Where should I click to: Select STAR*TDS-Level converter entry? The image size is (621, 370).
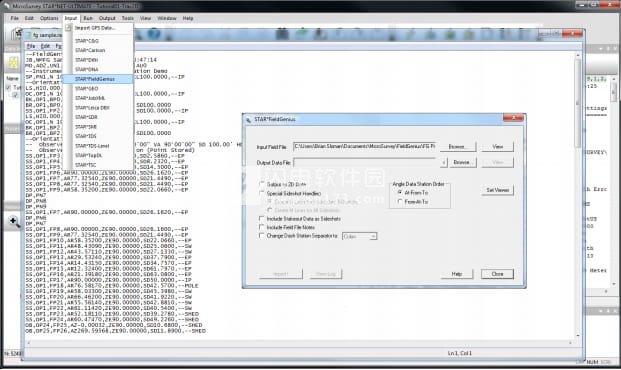click(x=98, y=146)
